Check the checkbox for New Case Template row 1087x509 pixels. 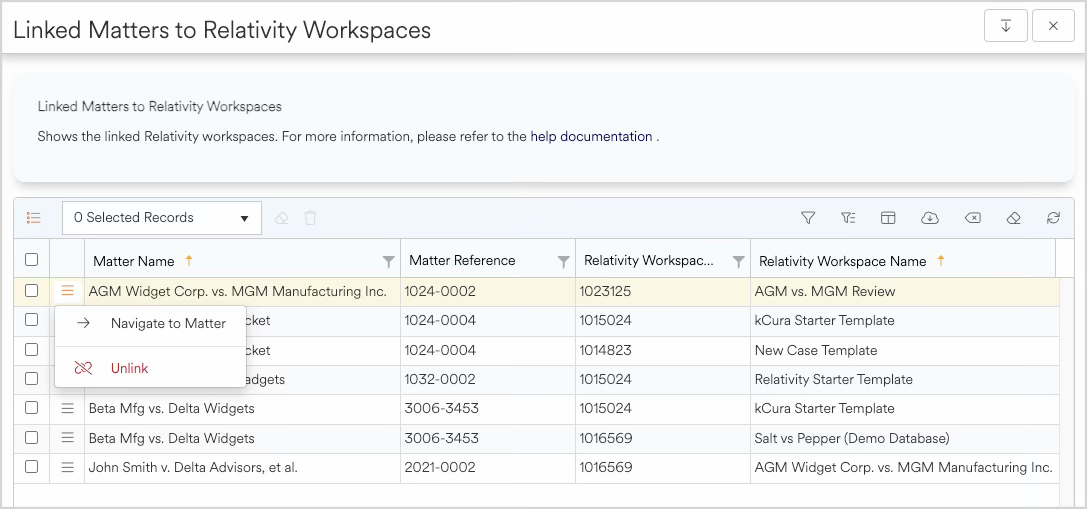[31, 349]
